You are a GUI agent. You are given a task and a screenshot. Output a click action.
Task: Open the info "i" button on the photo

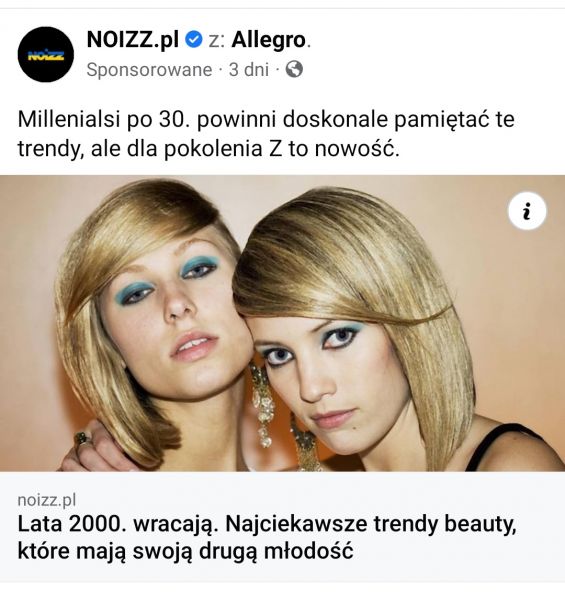(x=527, y=211)
